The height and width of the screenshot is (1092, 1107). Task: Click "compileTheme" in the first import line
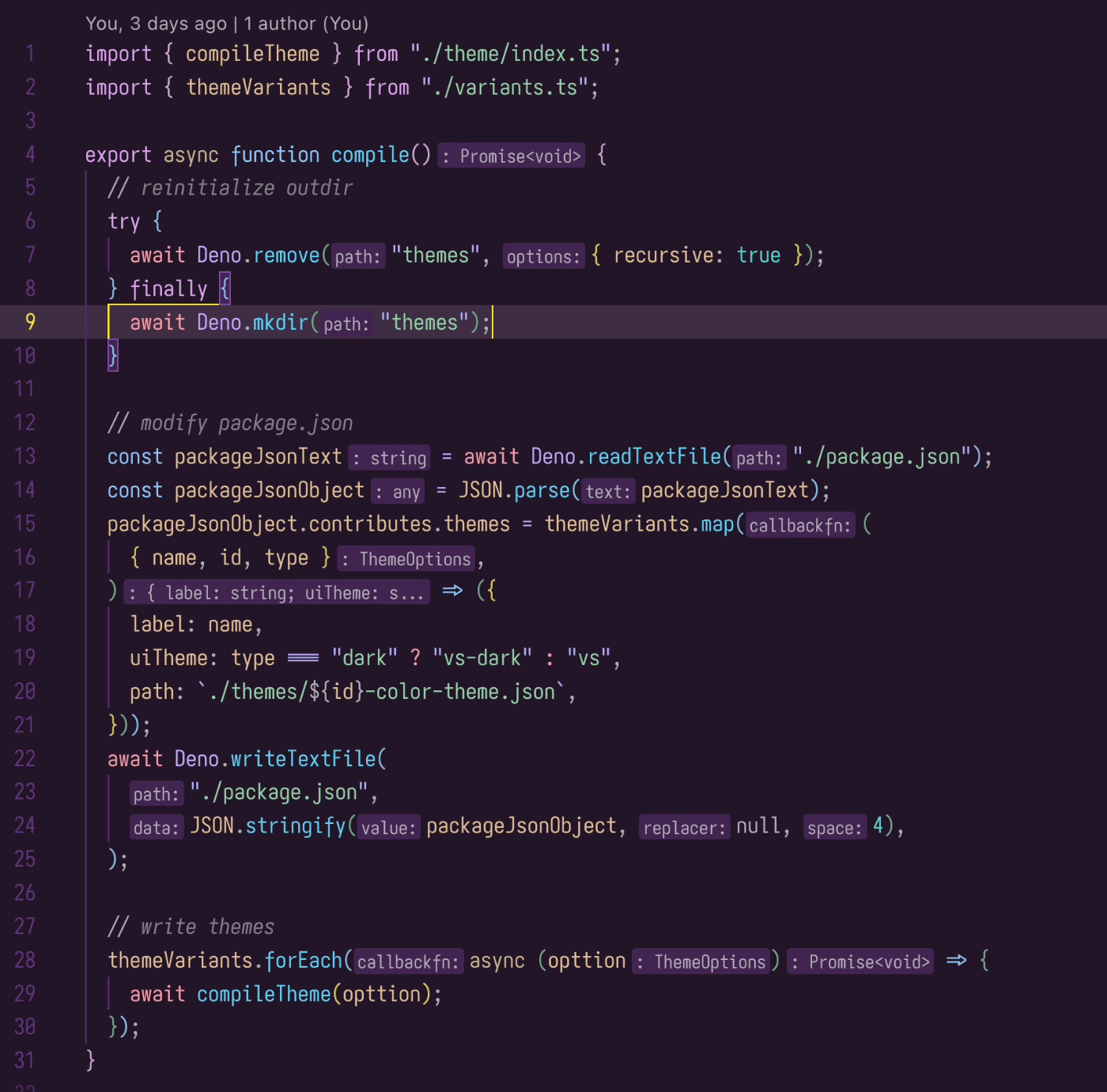253,54
